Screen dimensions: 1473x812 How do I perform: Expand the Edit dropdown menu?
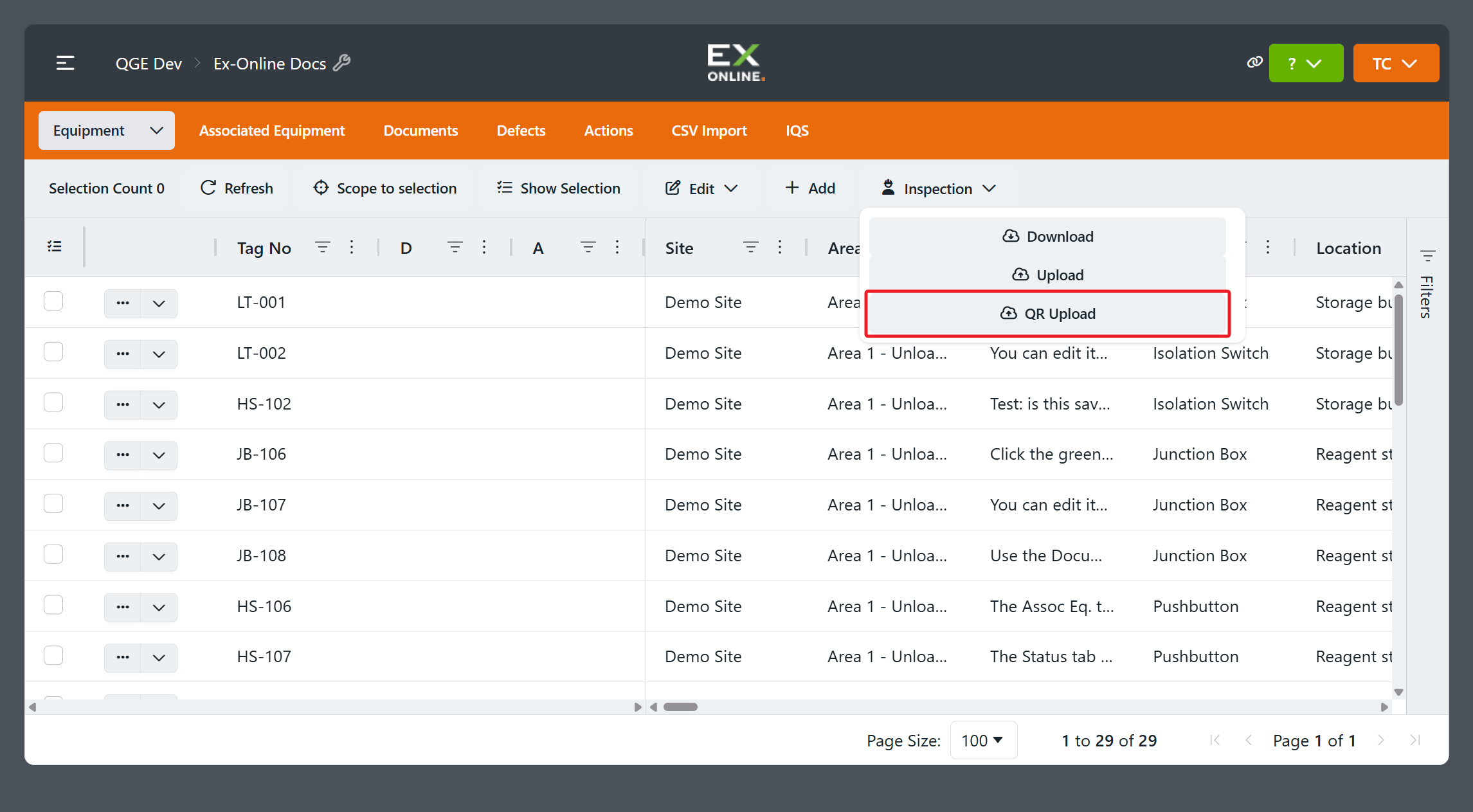(701, 188)
